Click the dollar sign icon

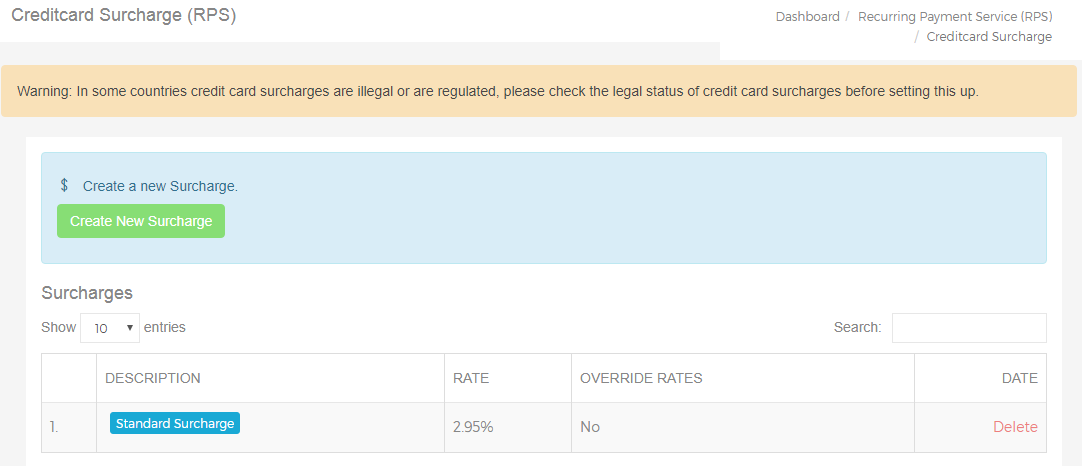[x=64, y=186]
